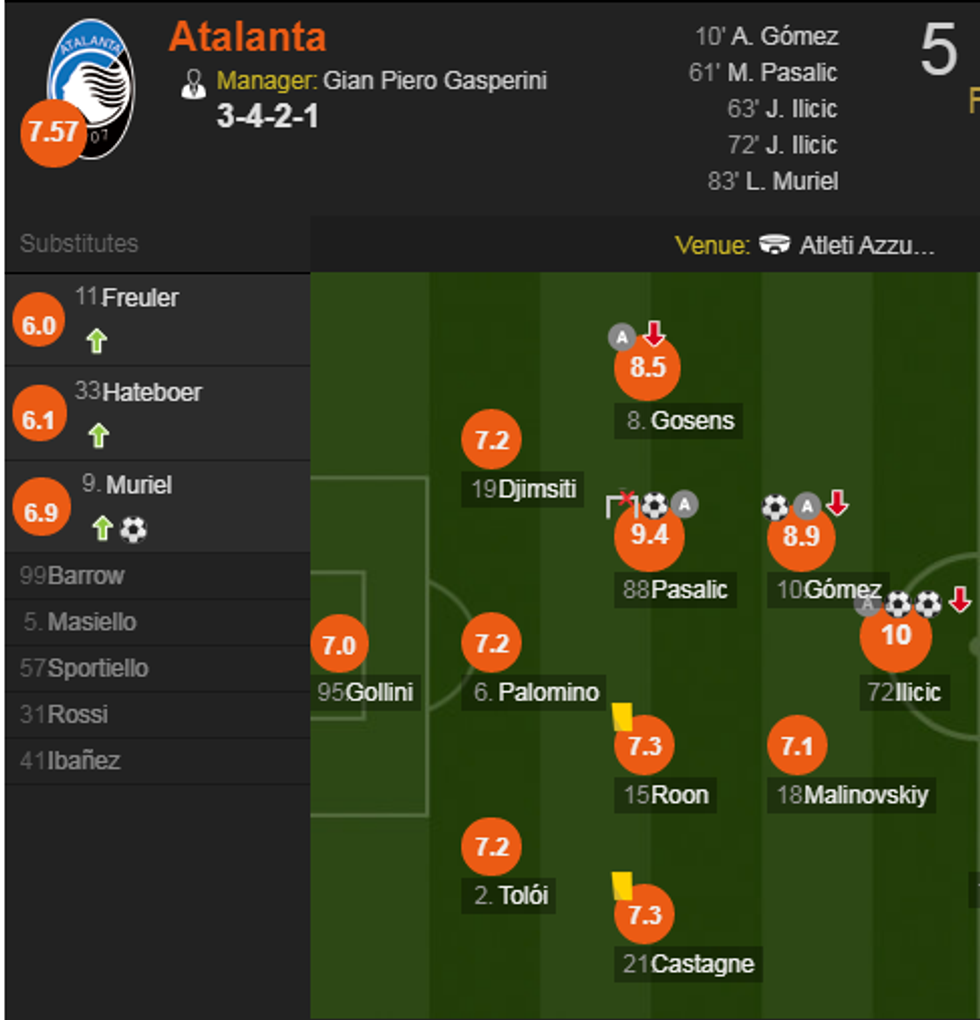Click the missed penalty icon above Pasalic
Screen dimensions: 980x1020
(x=621, y=505)
